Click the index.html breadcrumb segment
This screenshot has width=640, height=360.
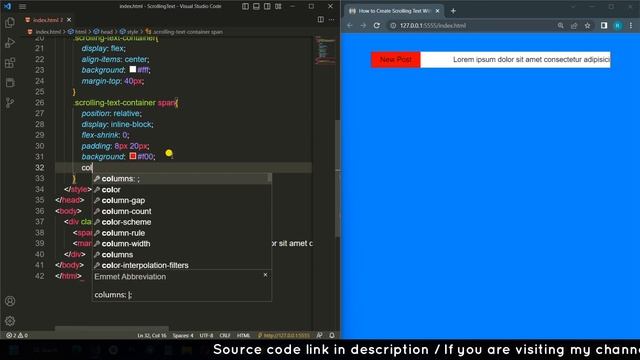tap(44, 31)
